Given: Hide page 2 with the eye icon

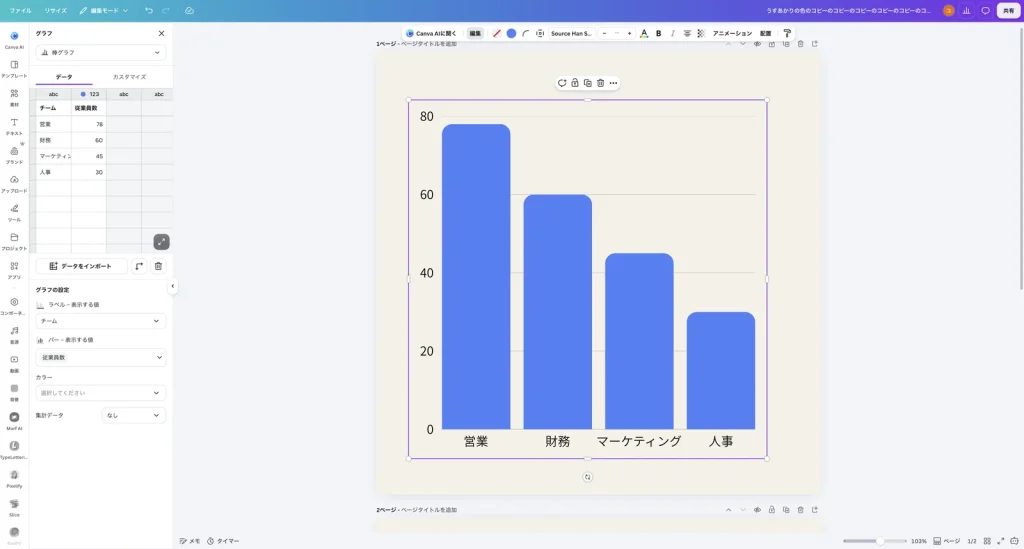Looking at the screenshot, I should (x=758, y=510).
